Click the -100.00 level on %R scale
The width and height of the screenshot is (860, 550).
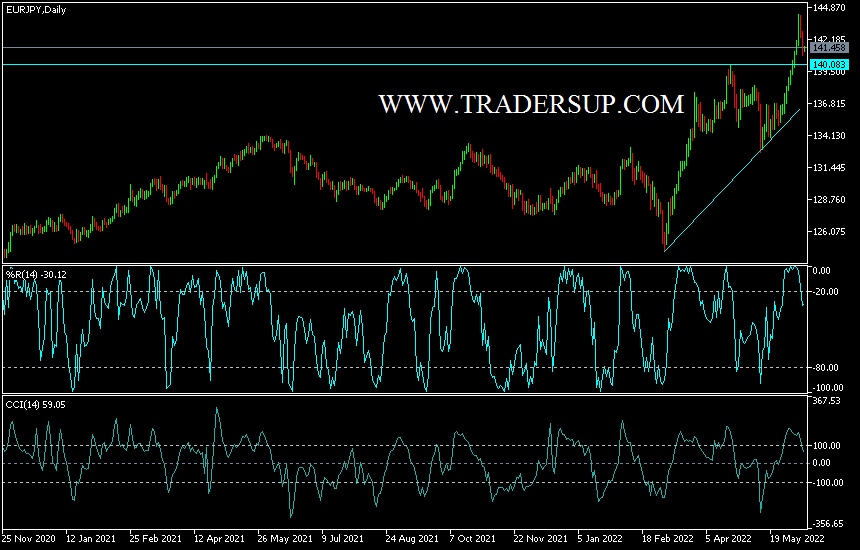[x=828, y=388]
